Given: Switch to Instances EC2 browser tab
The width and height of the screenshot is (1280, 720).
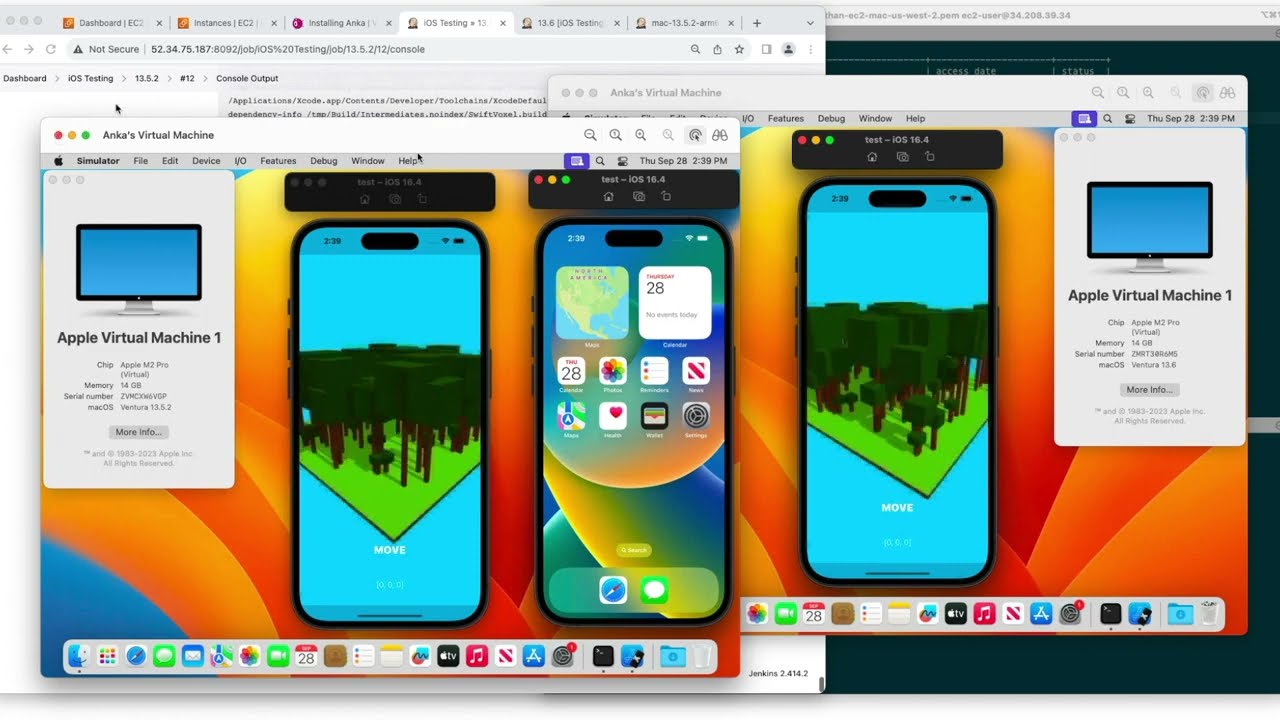Looking at the screenshot, I should [226, 23].
